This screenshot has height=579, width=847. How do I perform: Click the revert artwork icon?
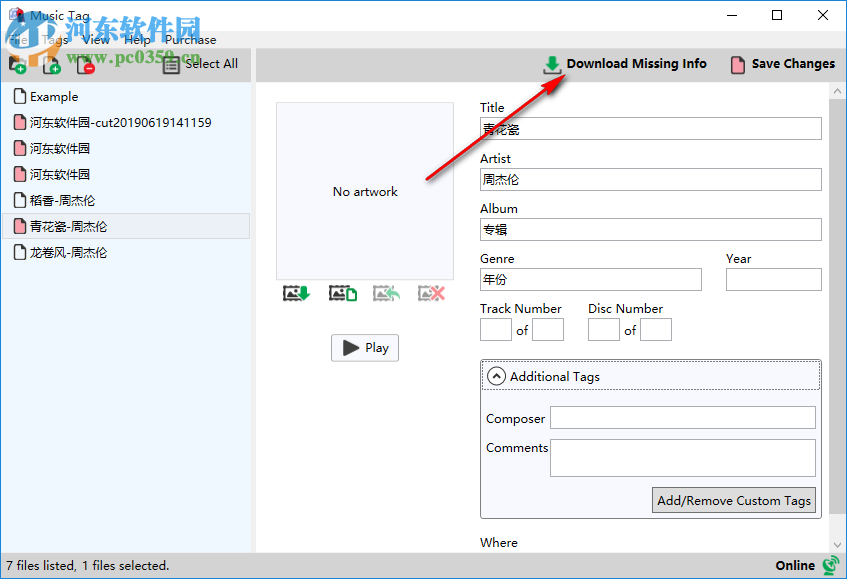pyautogui.click(x=386, y=294)
